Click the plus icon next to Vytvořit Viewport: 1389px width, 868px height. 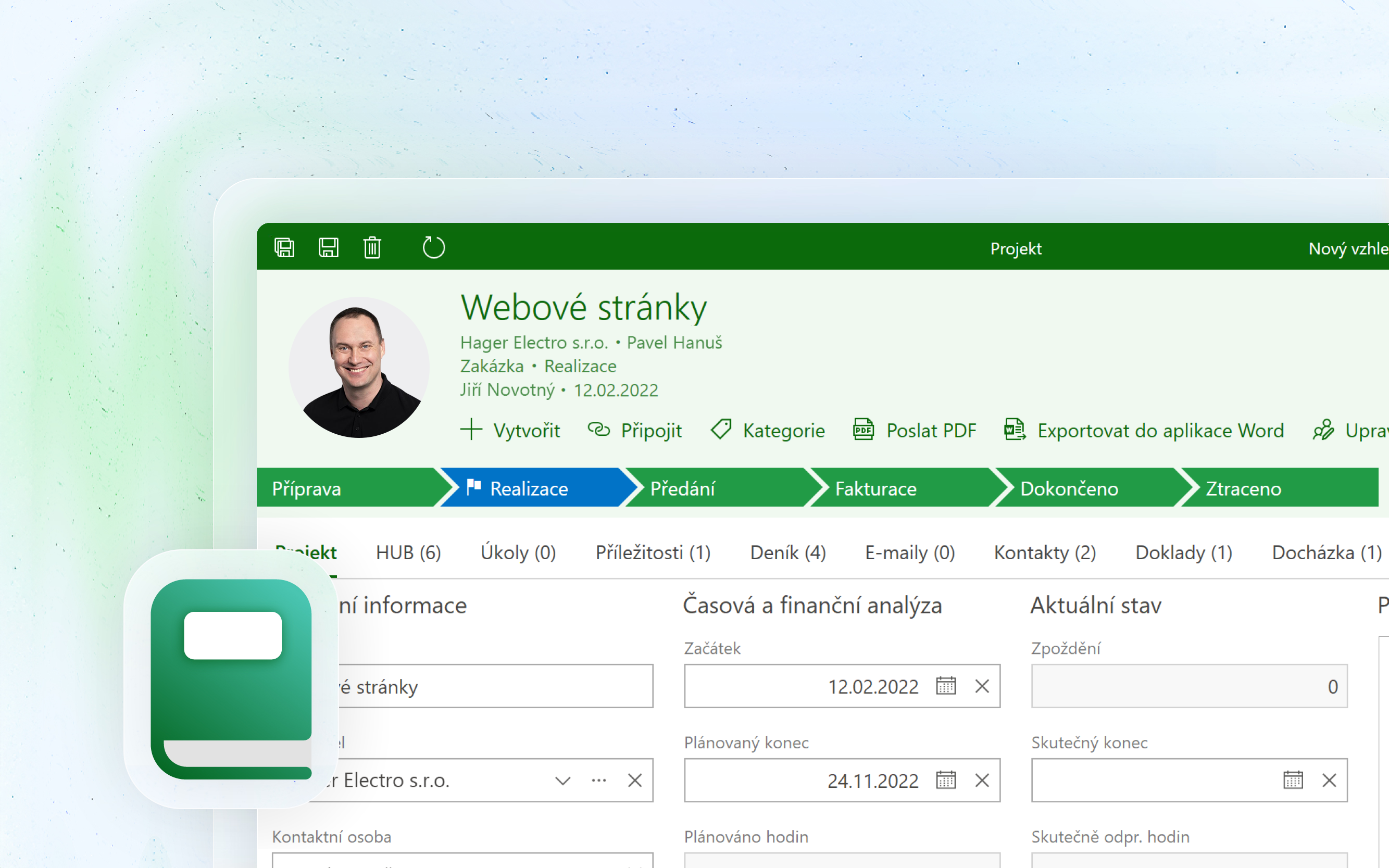(471, 430)
